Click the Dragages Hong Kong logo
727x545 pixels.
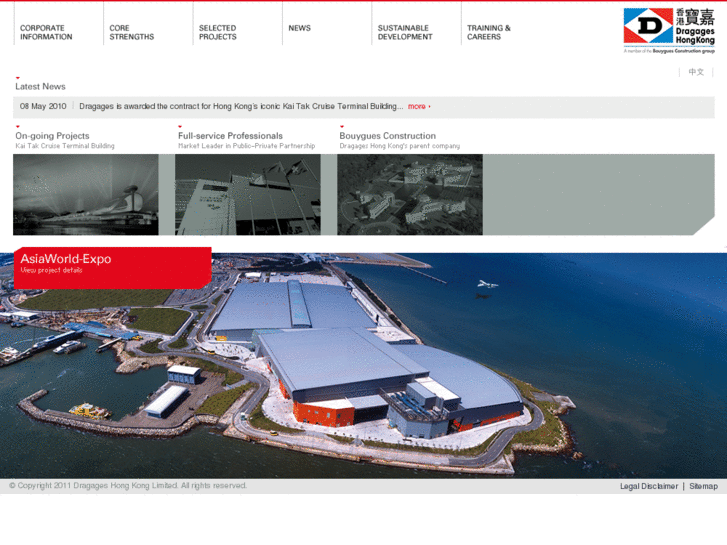click(x=669, y=31)
